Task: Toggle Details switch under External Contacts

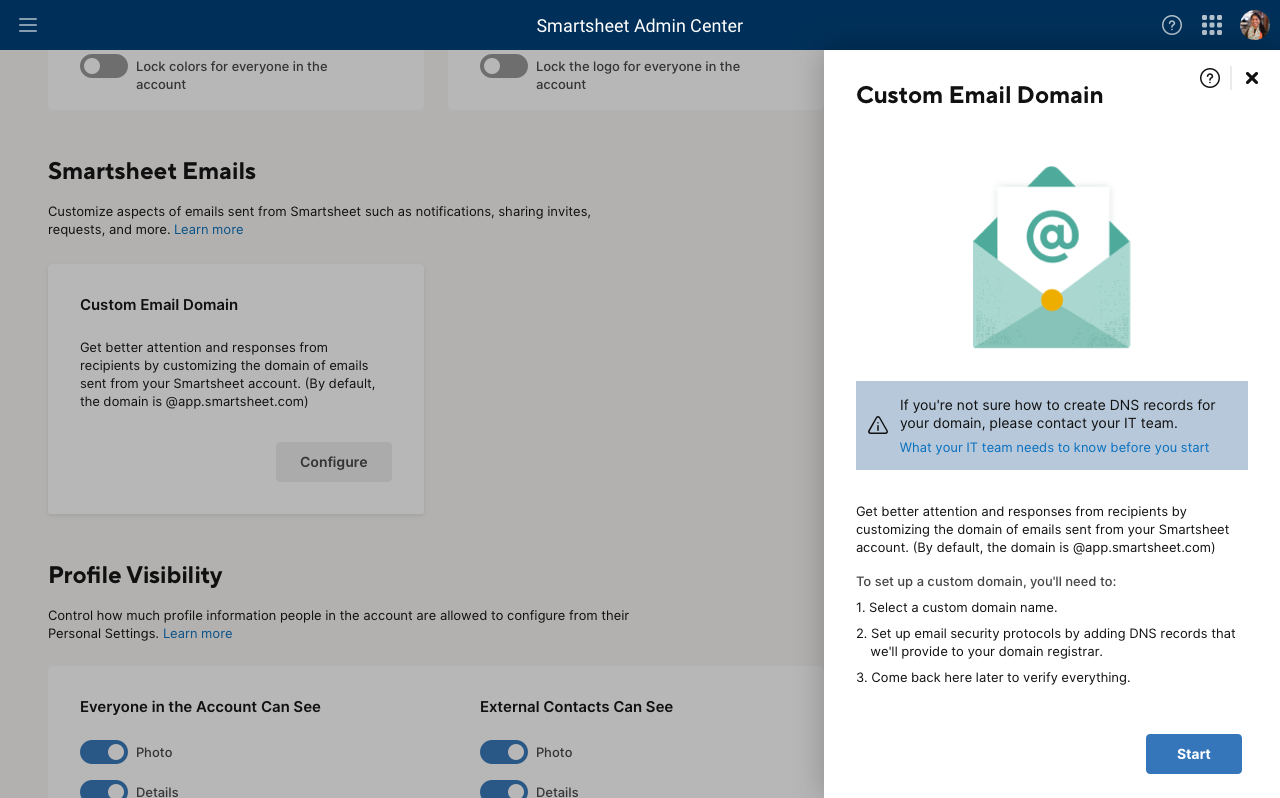Action: pos(504,790)
